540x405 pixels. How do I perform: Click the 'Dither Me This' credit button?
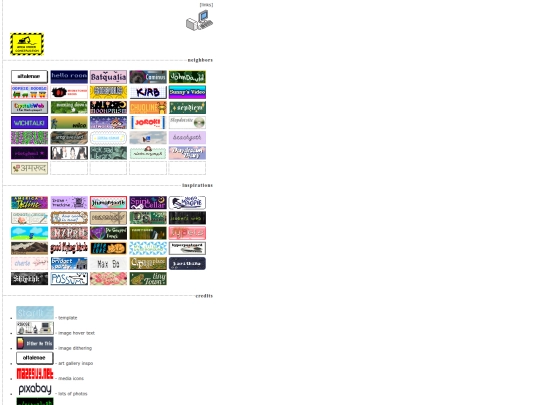pyautogui.click(x=35, y=343)
